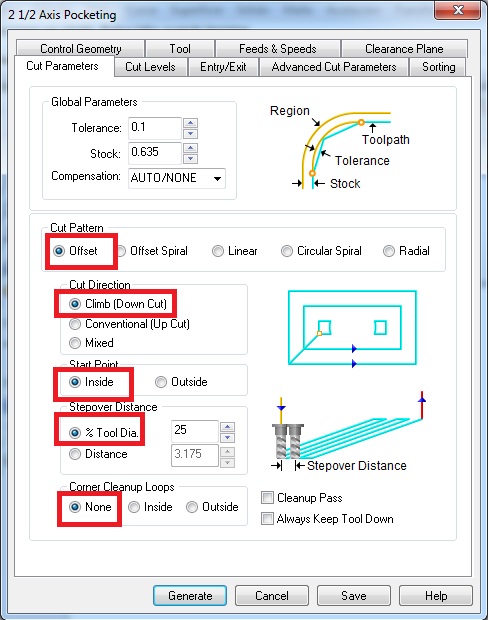Decrease Tolerance with the down arrow

click(x=191, y=134)
